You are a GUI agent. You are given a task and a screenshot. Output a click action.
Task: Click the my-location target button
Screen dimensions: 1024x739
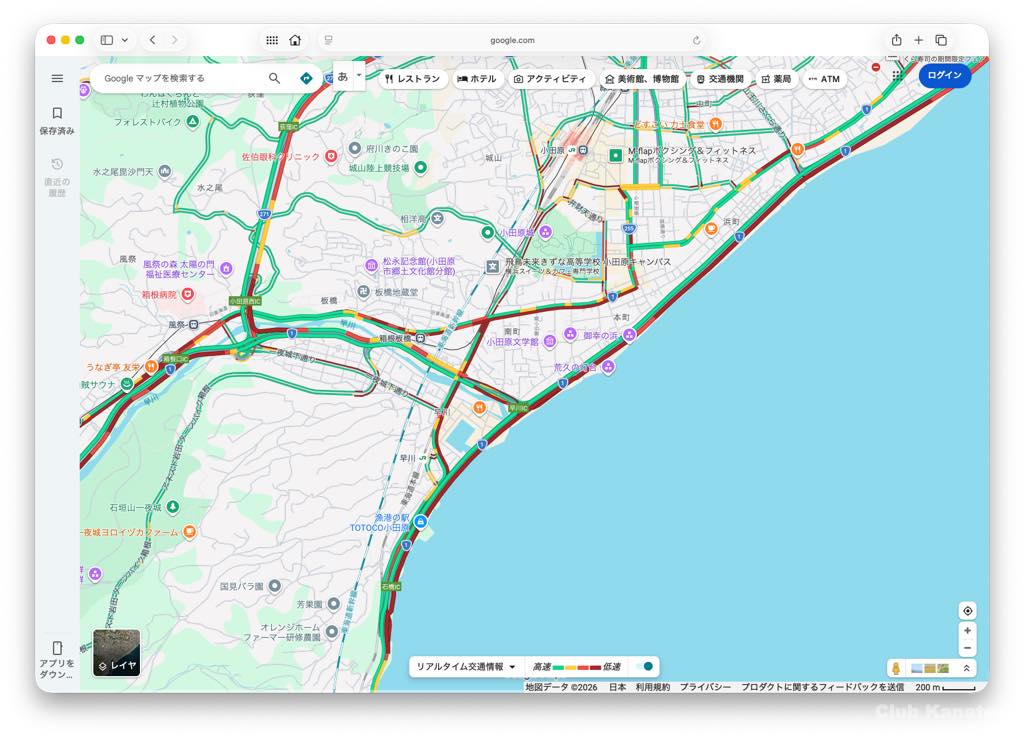[967, 611]
